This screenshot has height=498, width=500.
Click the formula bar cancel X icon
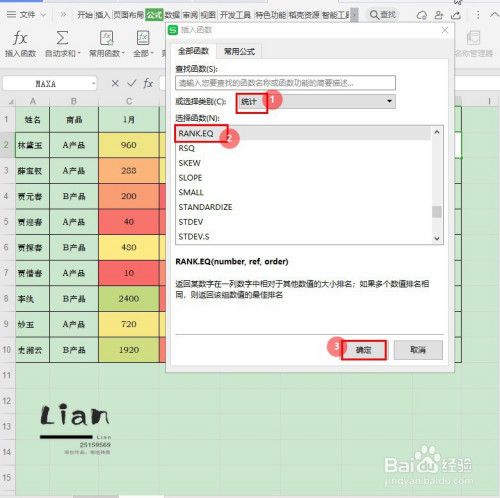(x=115, y=83)
